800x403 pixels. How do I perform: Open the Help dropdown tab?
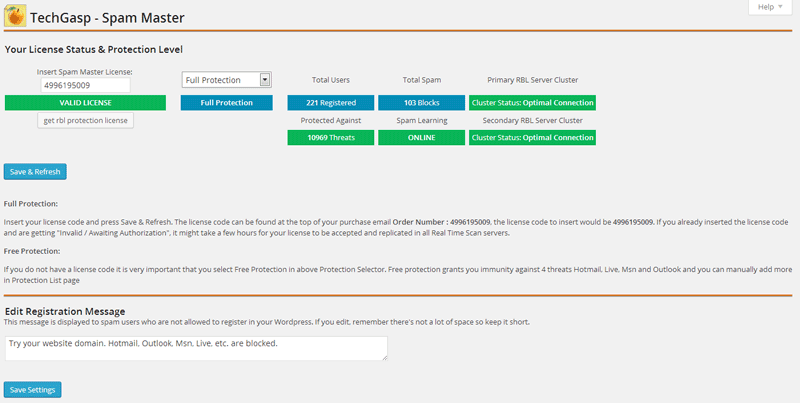click(769, 7)
